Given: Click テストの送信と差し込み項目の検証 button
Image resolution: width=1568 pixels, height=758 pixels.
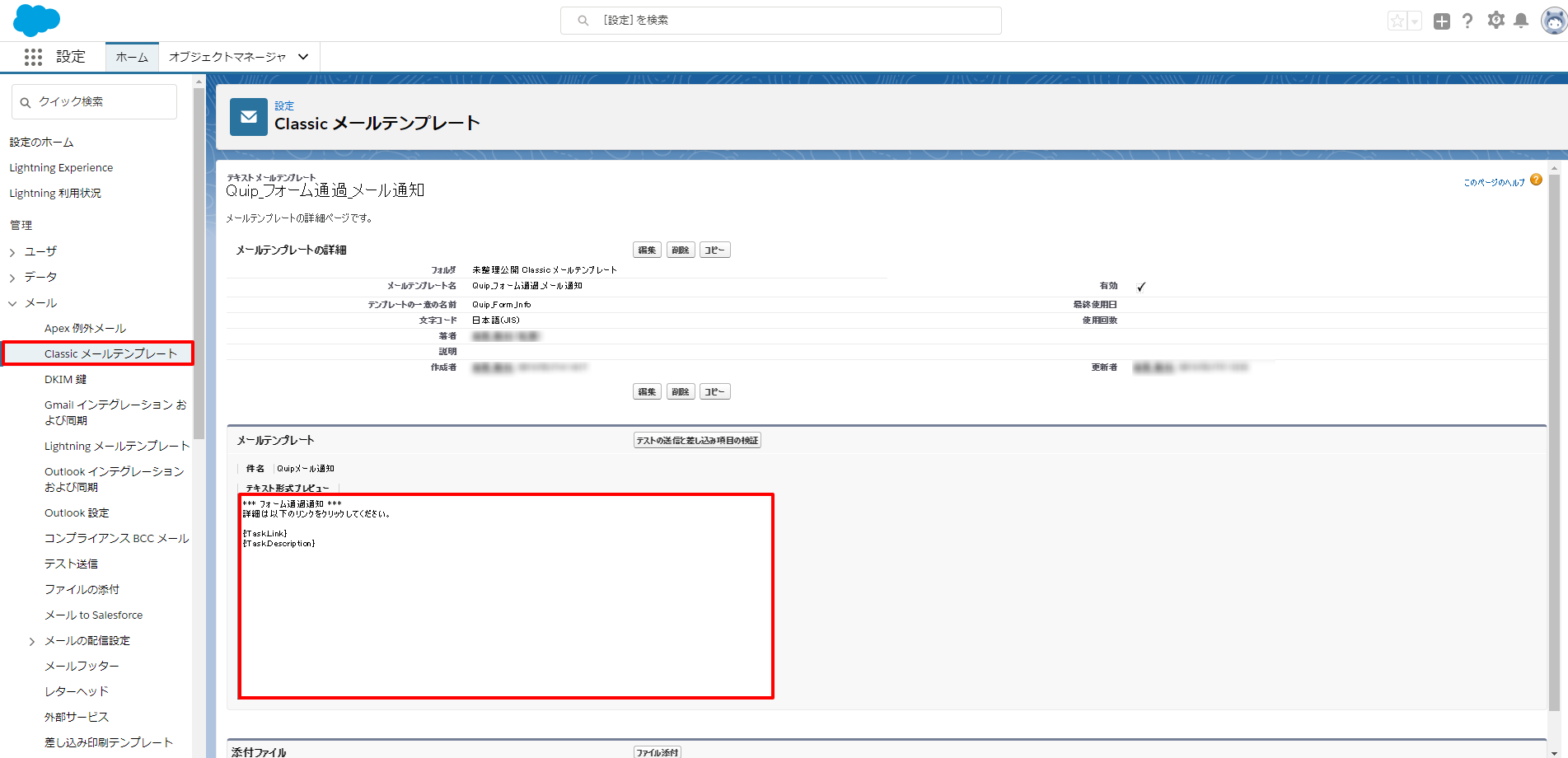Looking at the screenshot, I should pos(696,439).
